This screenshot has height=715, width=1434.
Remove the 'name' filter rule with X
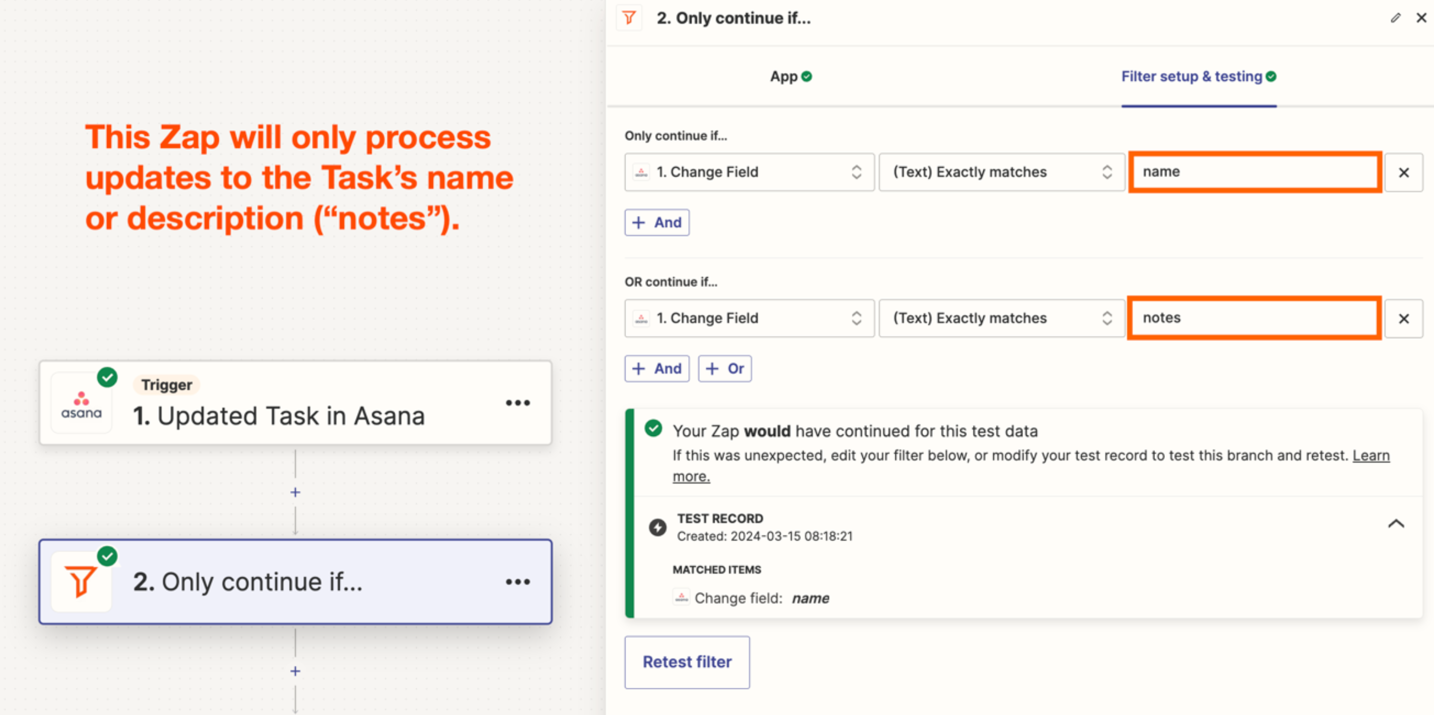tap(1403, 172)
